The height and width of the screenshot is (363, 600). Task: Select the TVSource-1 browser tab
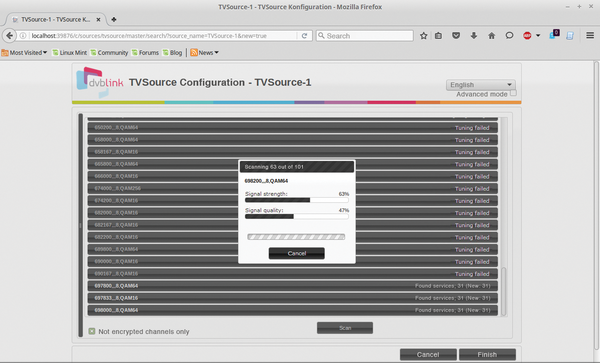56,20
